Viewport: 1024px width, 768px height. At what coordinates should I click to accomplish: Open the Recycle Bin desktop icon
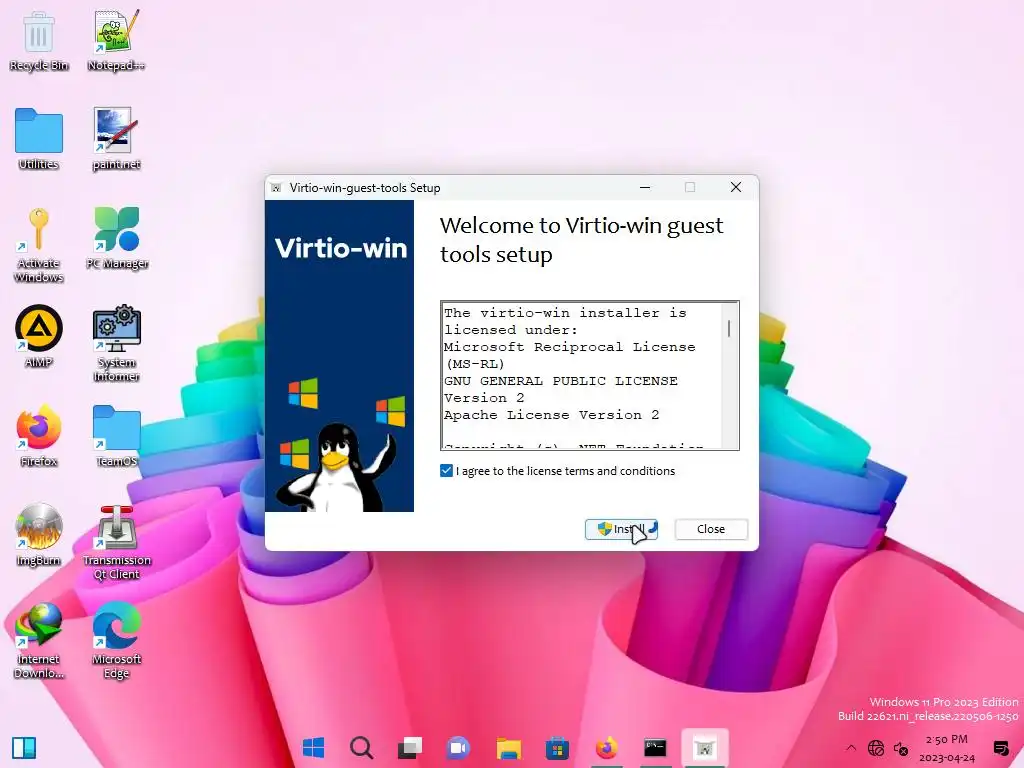(x=39, y=40)
